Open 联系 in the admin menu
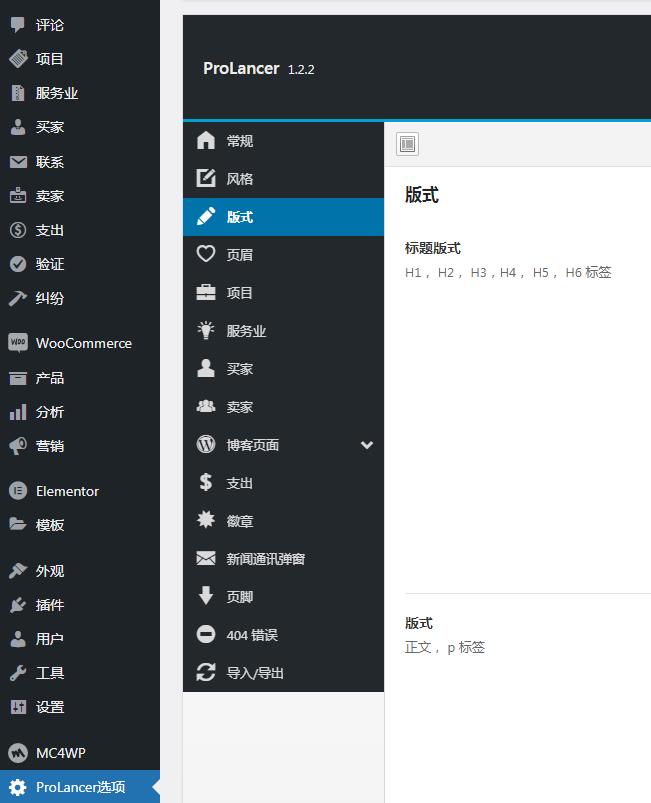651x803 pixels. pos(80,162)
